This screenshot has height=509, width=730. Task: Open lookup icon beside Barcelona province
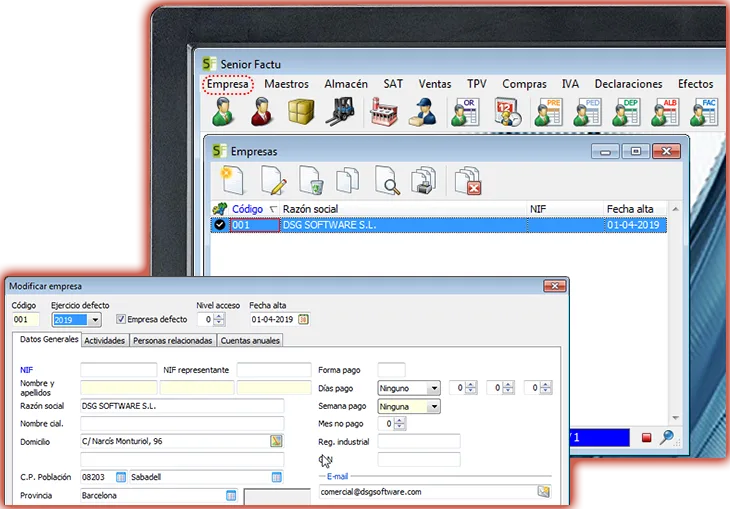tap(231, 495)
